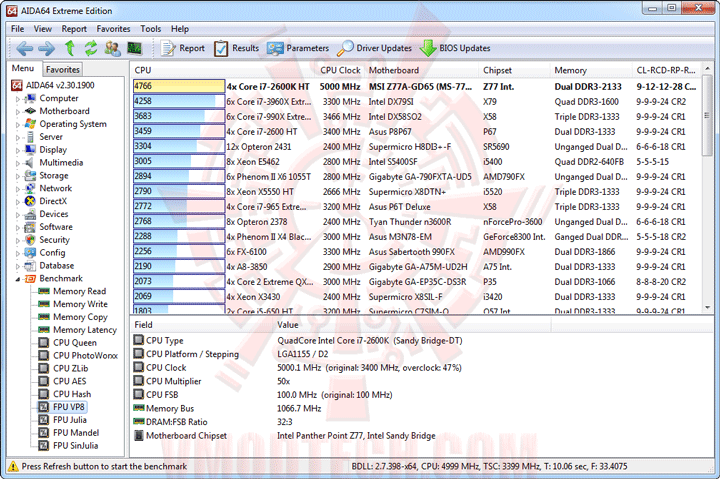The height and width of the screenshot is (479, 720).
Task: Click the Report toolbar button
Action: [x=182, y=48]
